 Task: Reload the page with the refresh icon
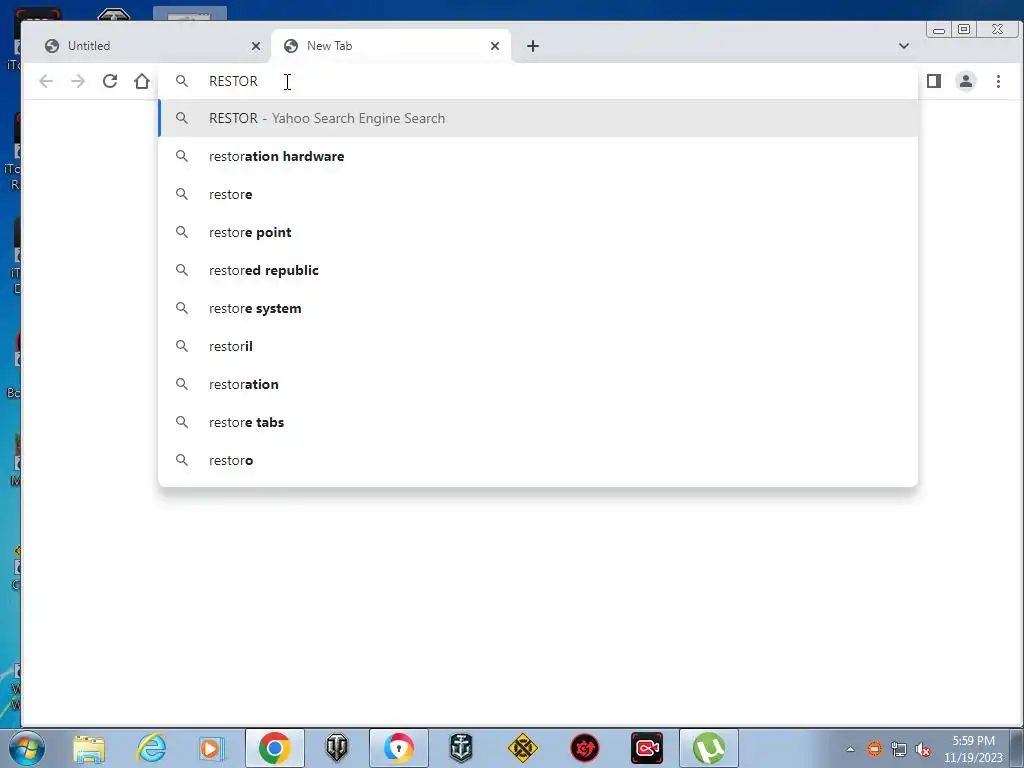pyautogui.click(x=110, y=81)
